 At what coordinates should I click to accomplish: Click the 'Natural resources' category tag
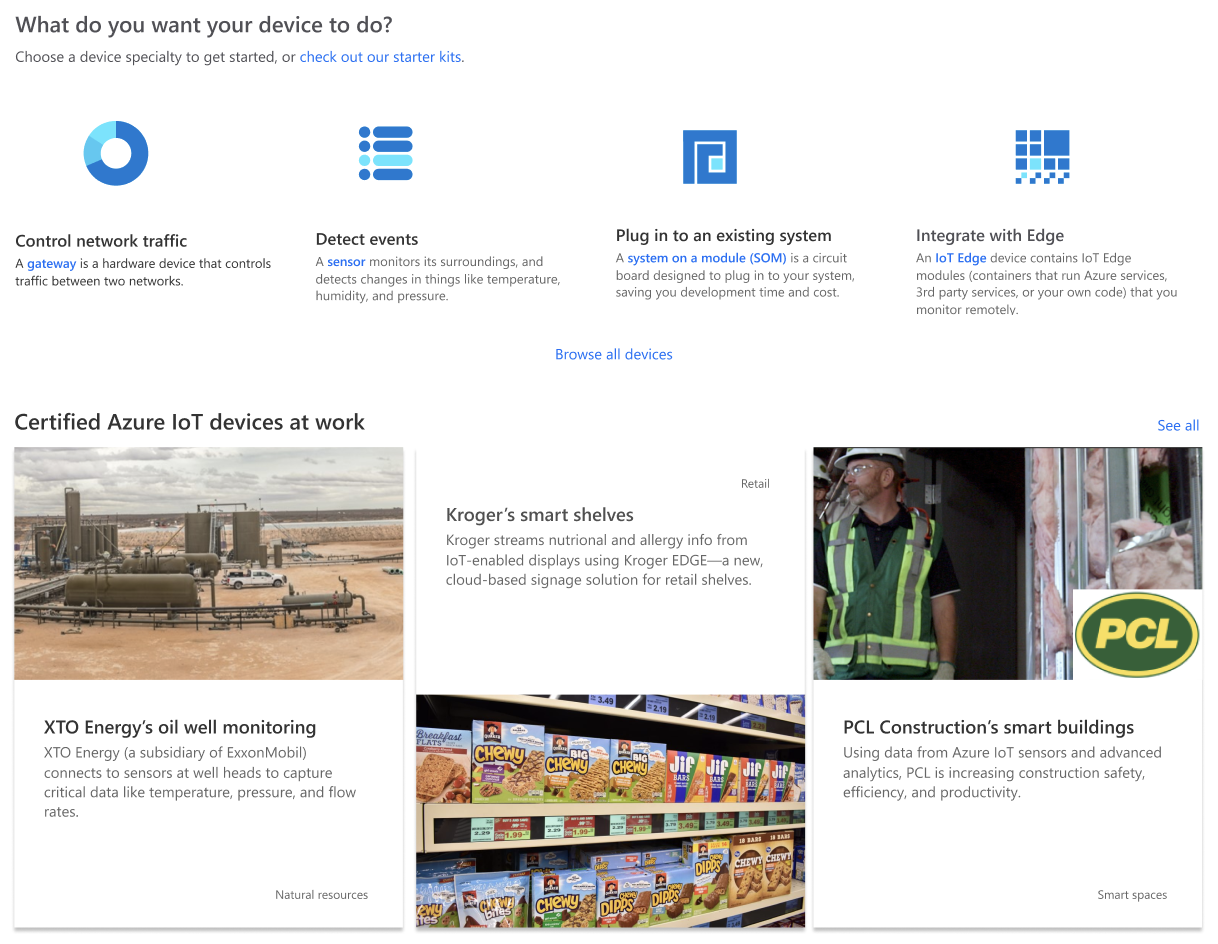click(x=322, y=895)
